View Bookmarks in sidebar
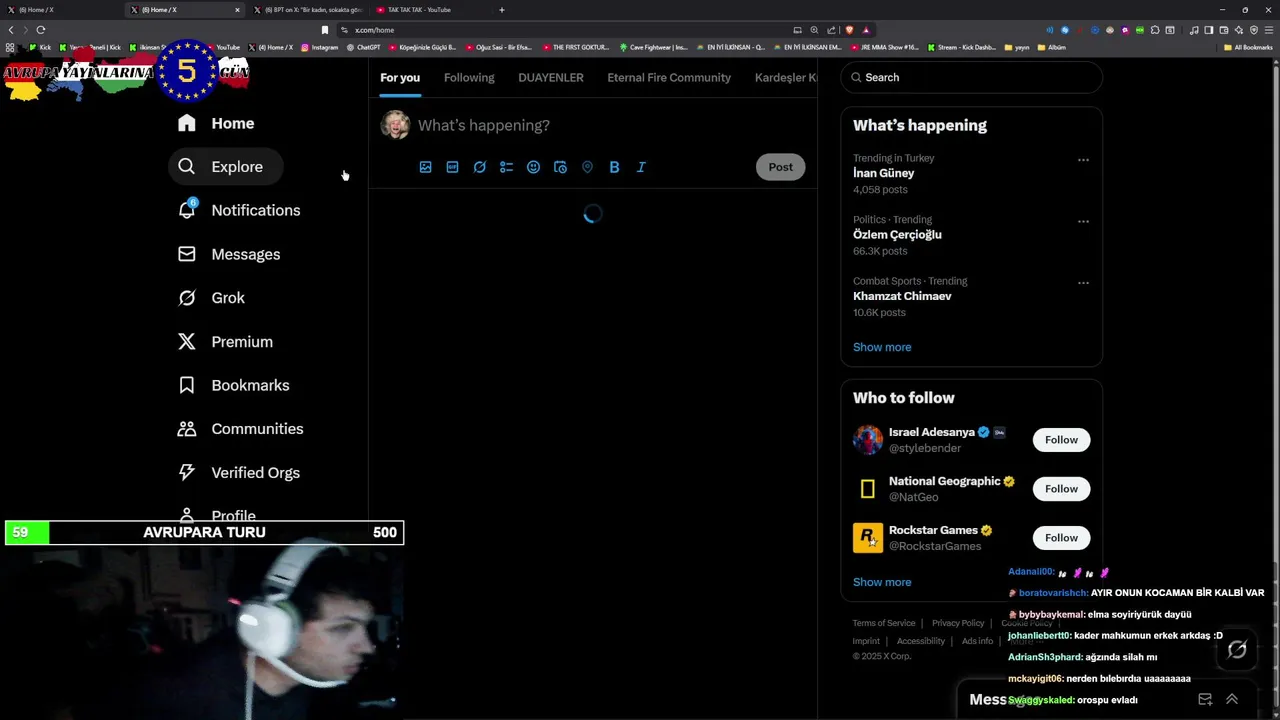The image size is (1280, 720). (233, 385)
